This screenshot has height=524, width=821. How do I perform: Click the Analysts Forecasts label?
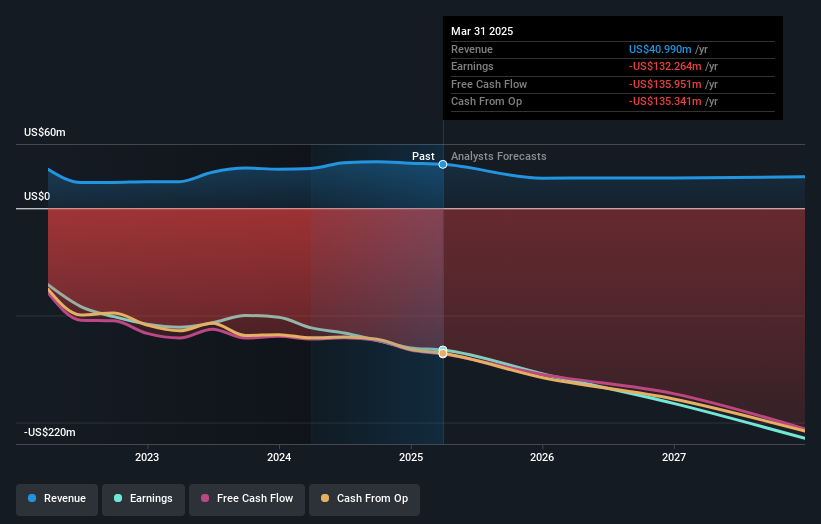(498, 157)
